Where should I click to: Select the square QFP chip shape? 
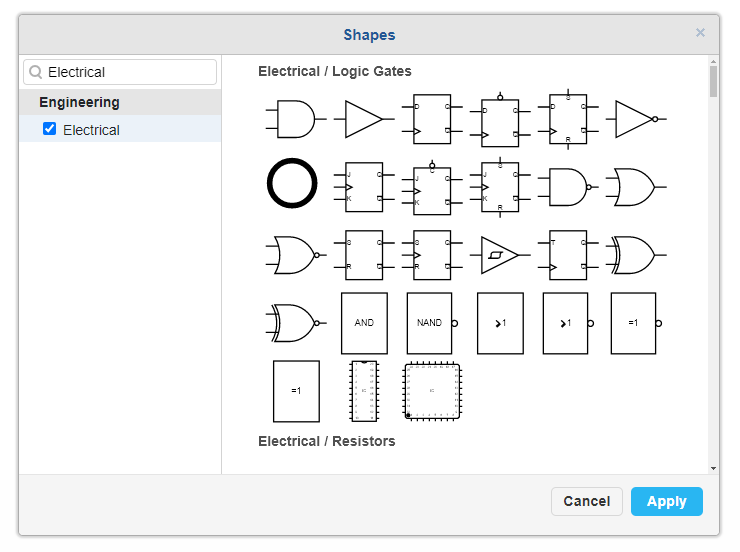[432, 391]
